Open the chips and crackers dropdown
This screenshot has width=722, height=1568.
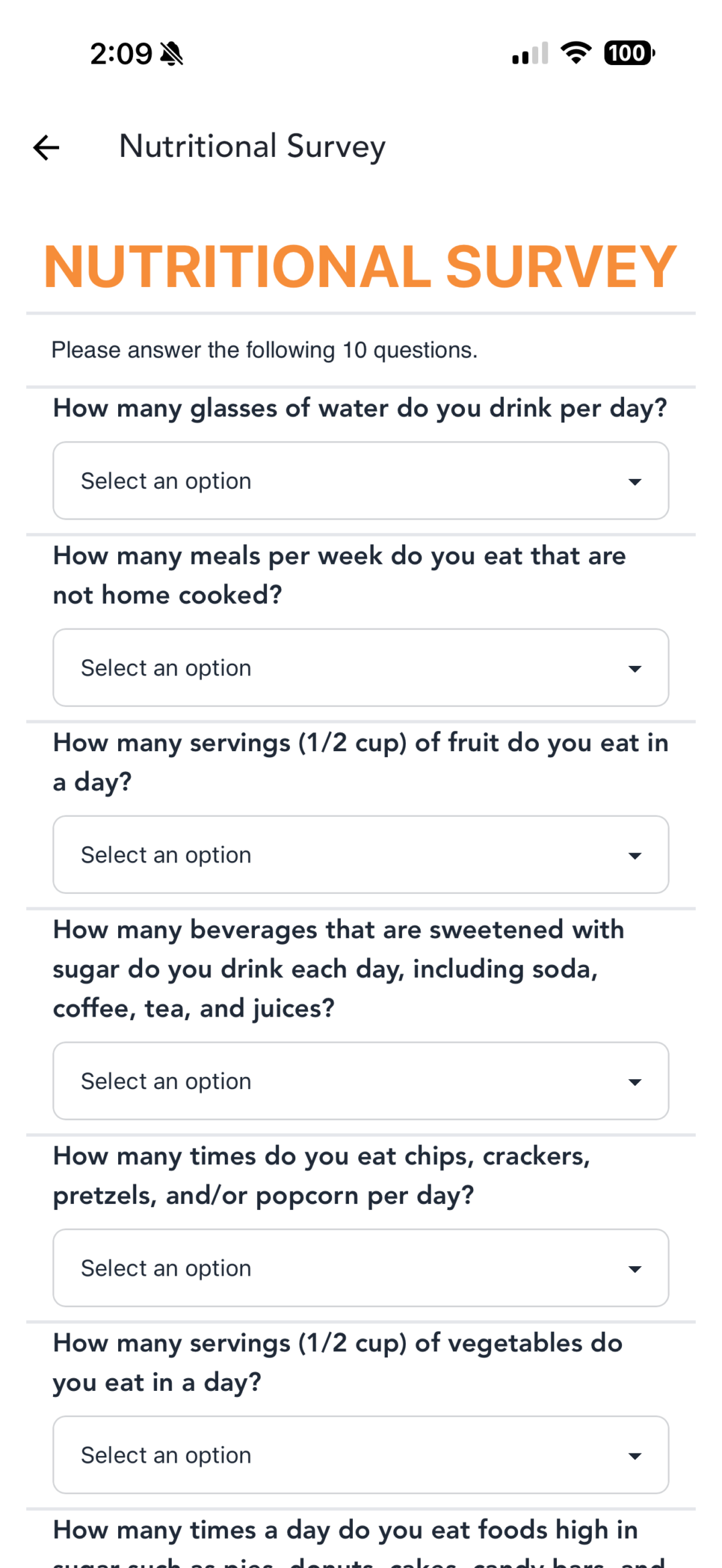pyautogui.click(x=360, y=1268)
